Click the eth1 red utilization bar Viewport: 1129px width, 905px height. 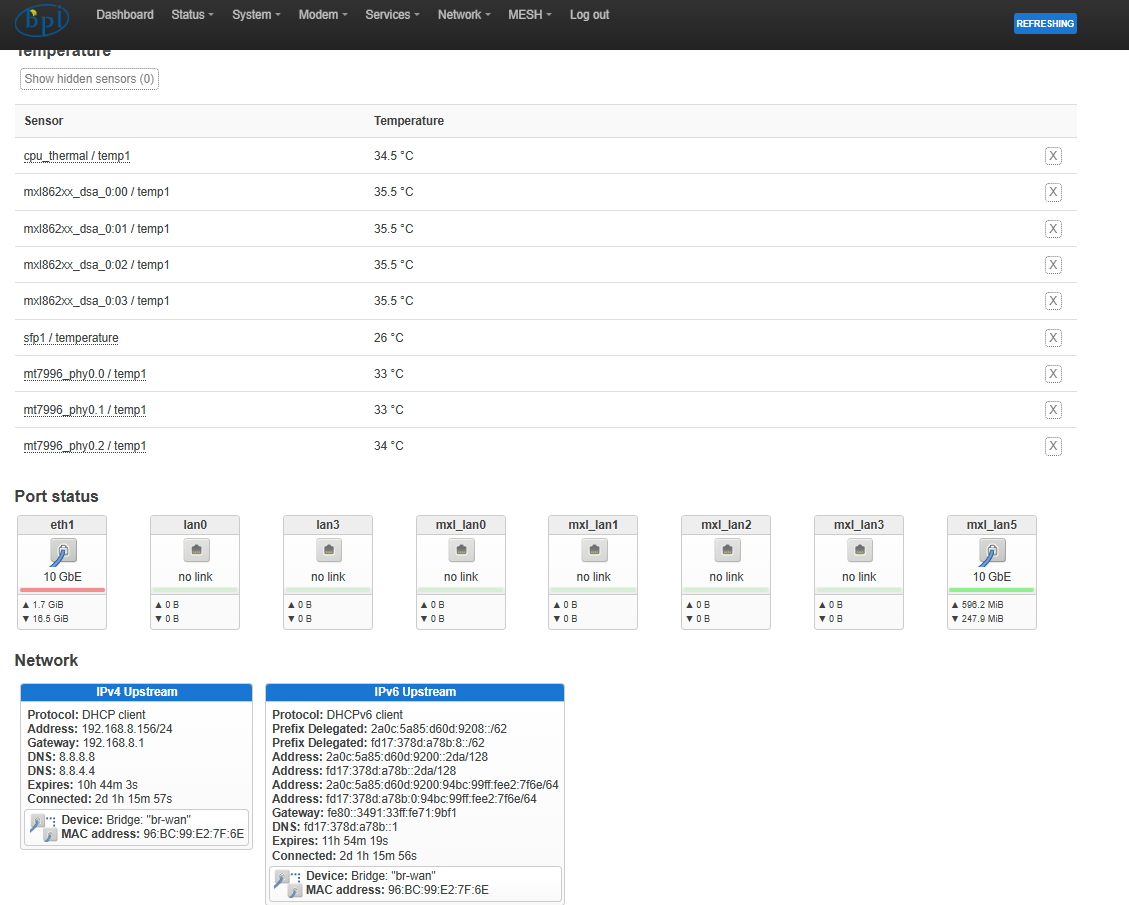[62, 590]
